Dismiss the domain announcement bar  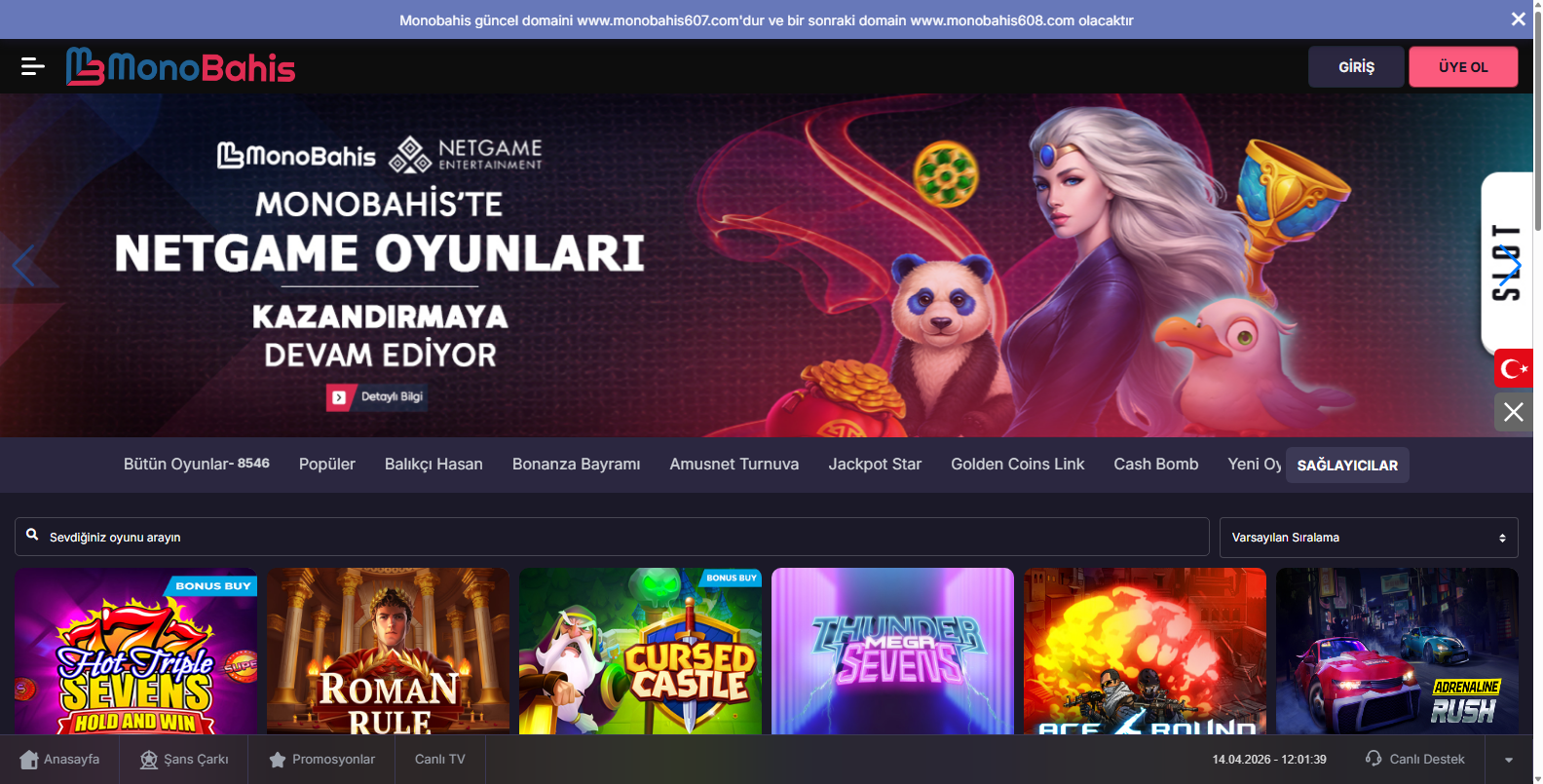click(x=1518, y=19)
